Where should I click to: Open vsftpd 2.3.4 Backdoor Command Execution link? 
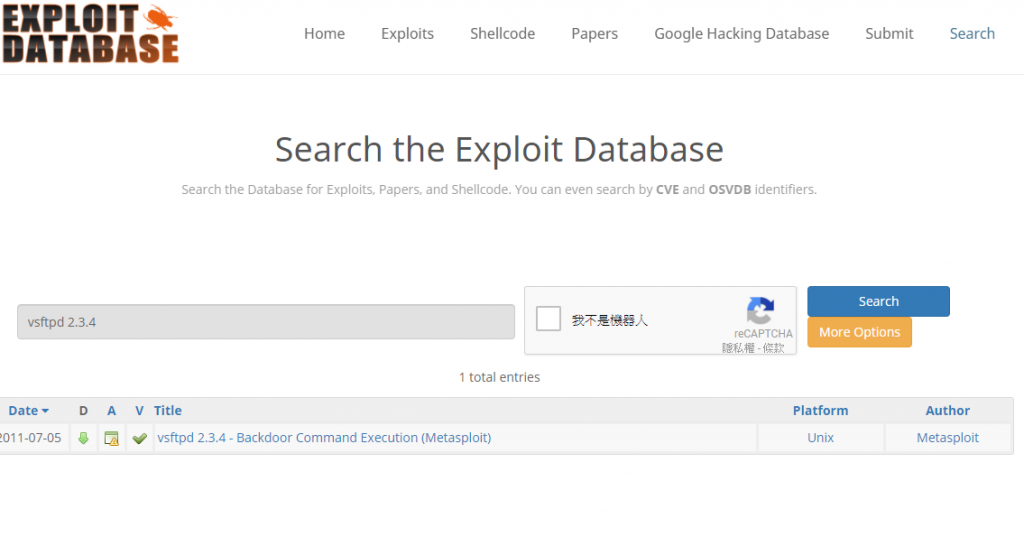pyautogui.click(x=324, y=437)
